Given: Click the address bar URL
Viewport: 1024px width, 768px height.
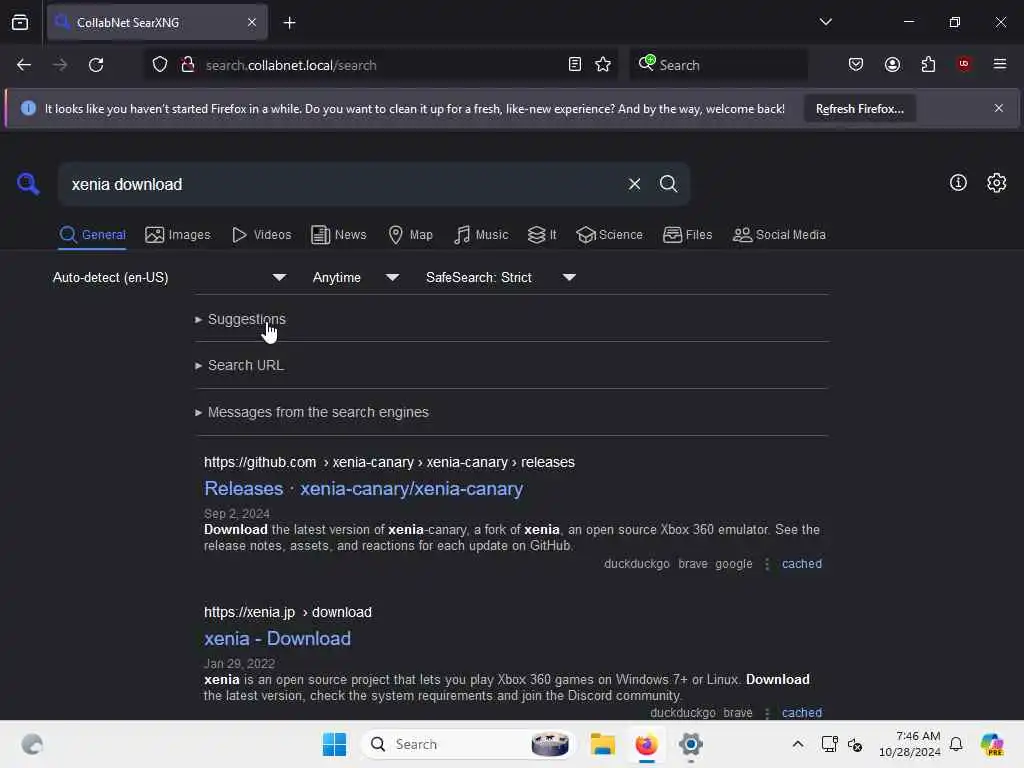Looking at the screenshot, I should pyautogui.click(x=291, y=65).
